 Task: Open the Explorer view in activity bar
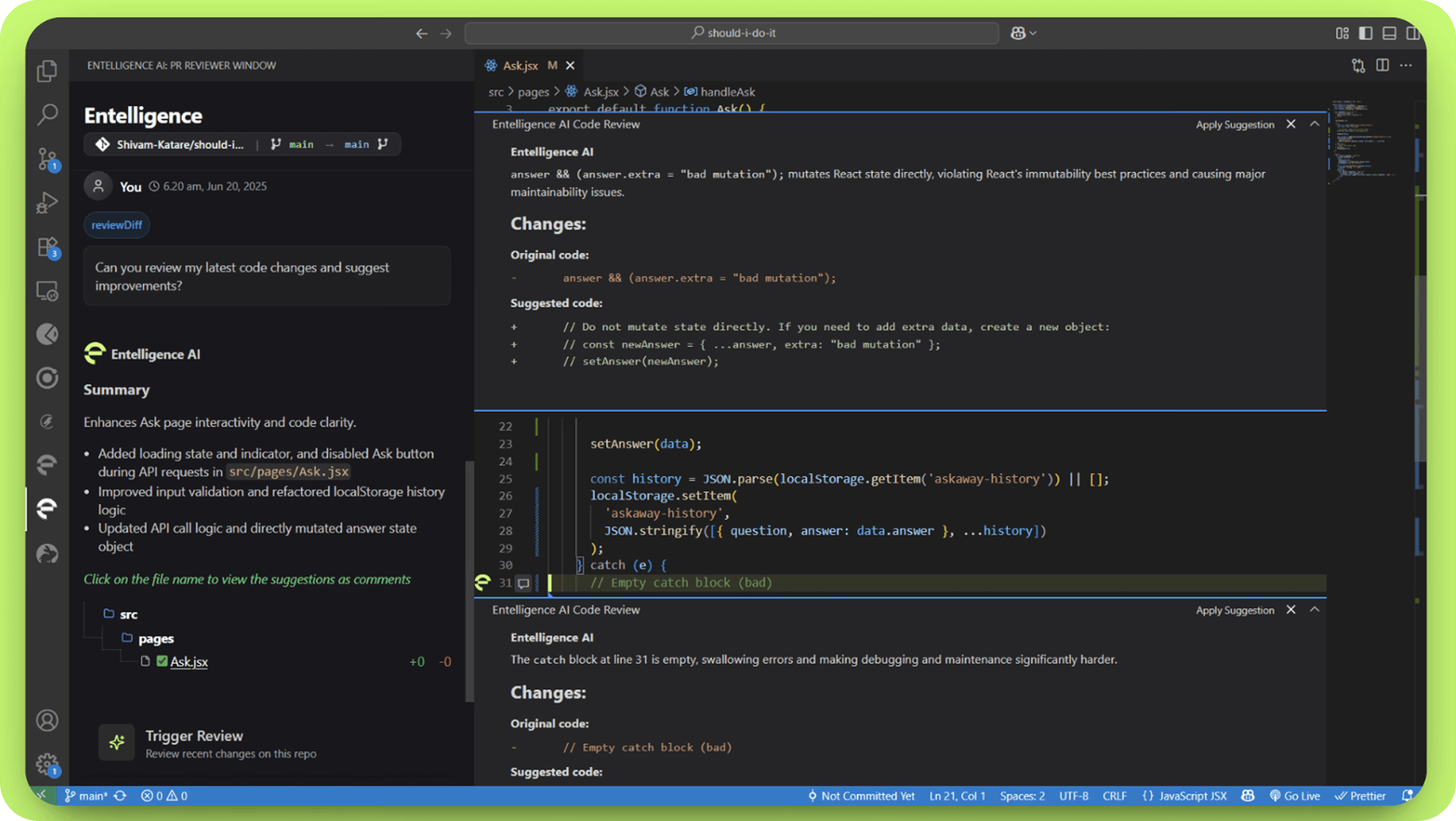coord(47,71)
